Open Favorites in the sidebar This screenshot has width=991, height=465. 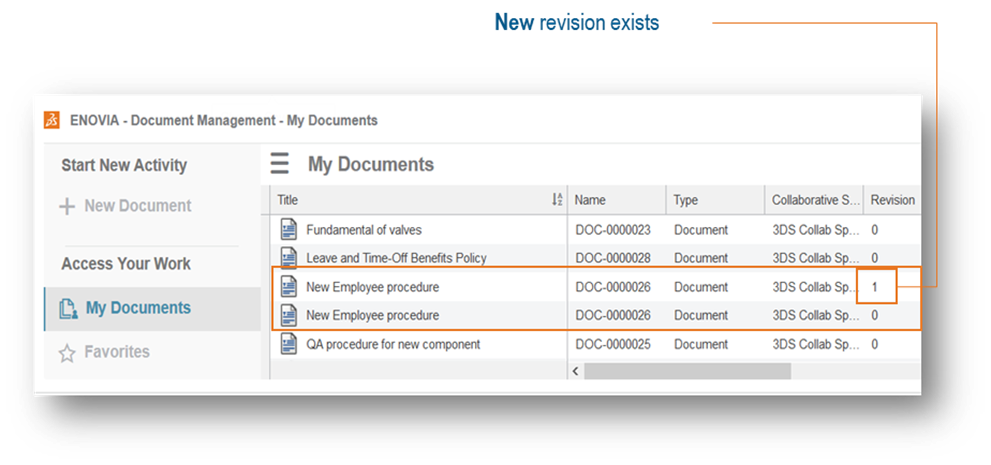point(117,352)
